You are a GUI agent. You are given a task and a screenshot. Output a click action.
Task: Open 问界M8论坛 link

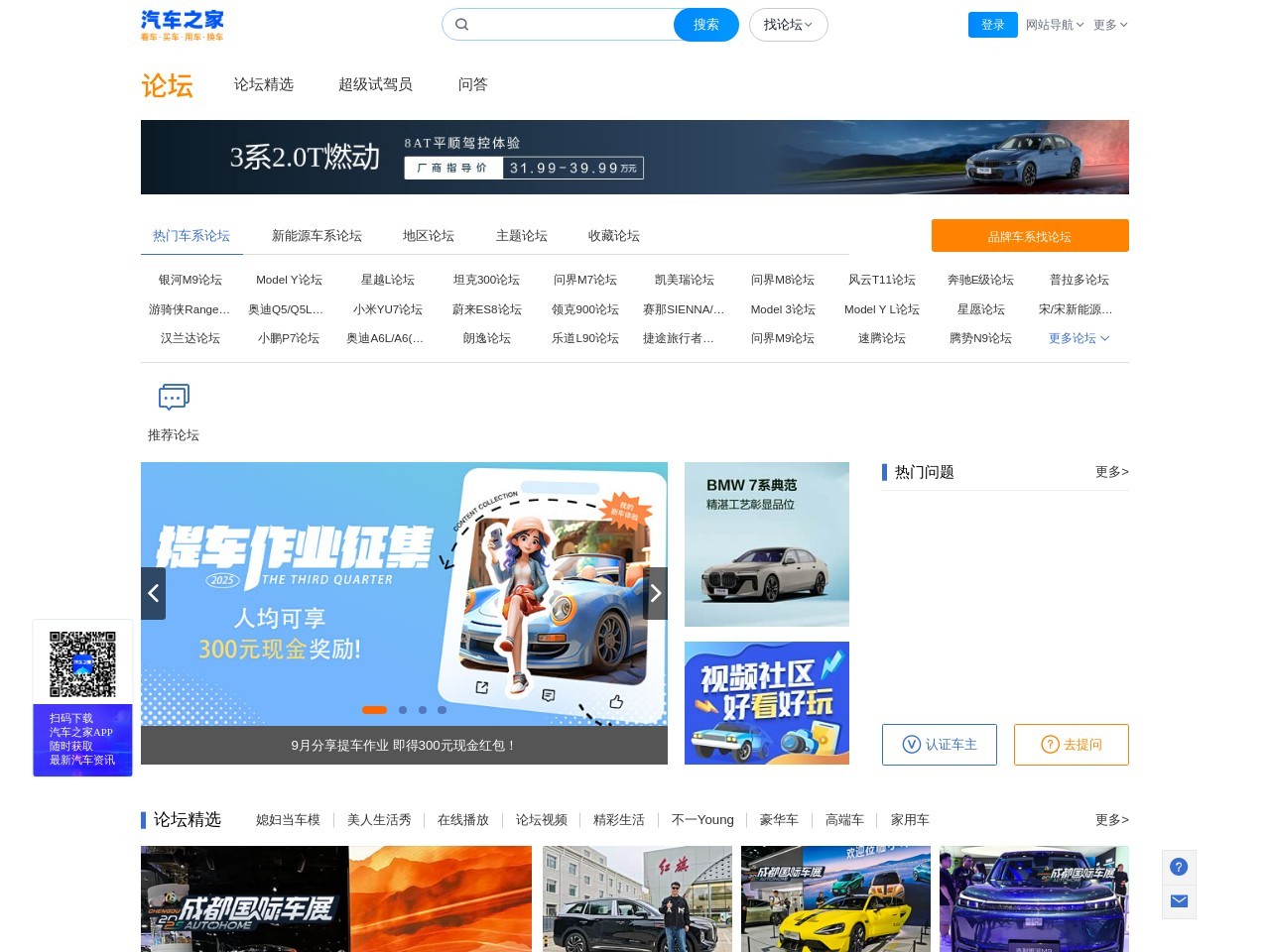tap(783, 280)
